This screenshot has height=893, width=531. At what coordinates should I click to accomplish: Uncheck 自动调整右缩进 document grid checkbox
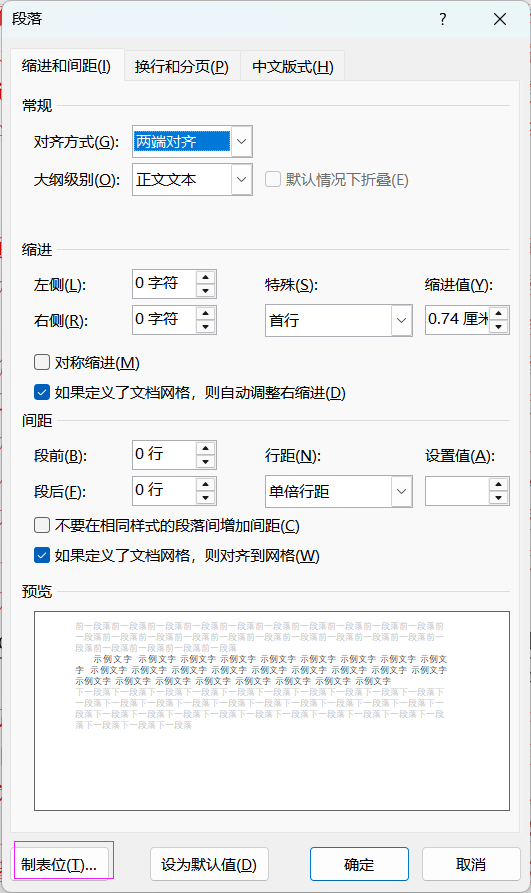(x=42, y=392)
